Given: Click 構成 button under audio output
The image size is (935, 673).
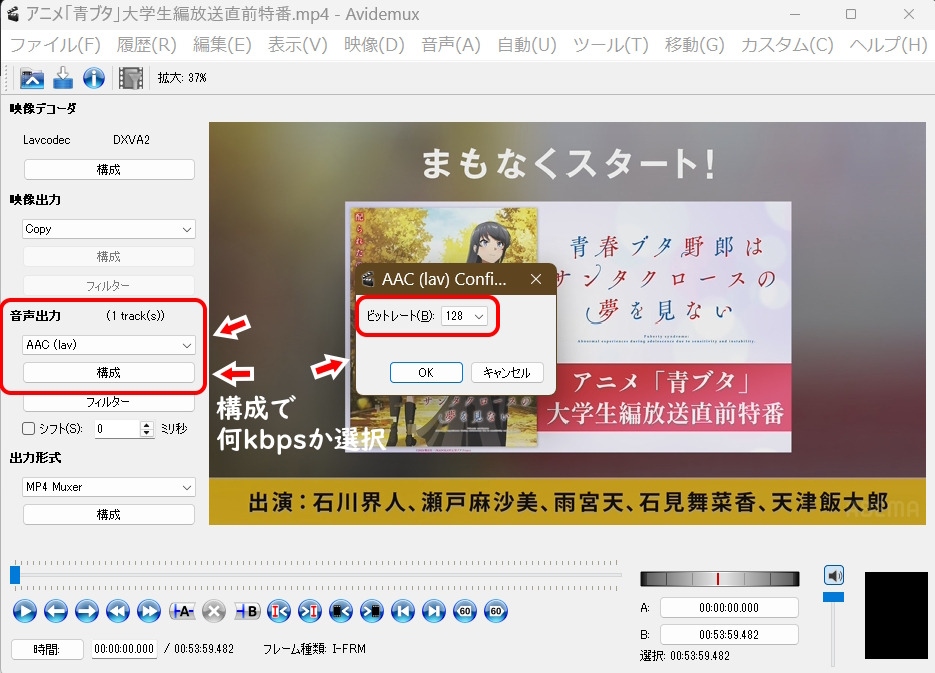Looking at the screenshot, I should point(109,373).
